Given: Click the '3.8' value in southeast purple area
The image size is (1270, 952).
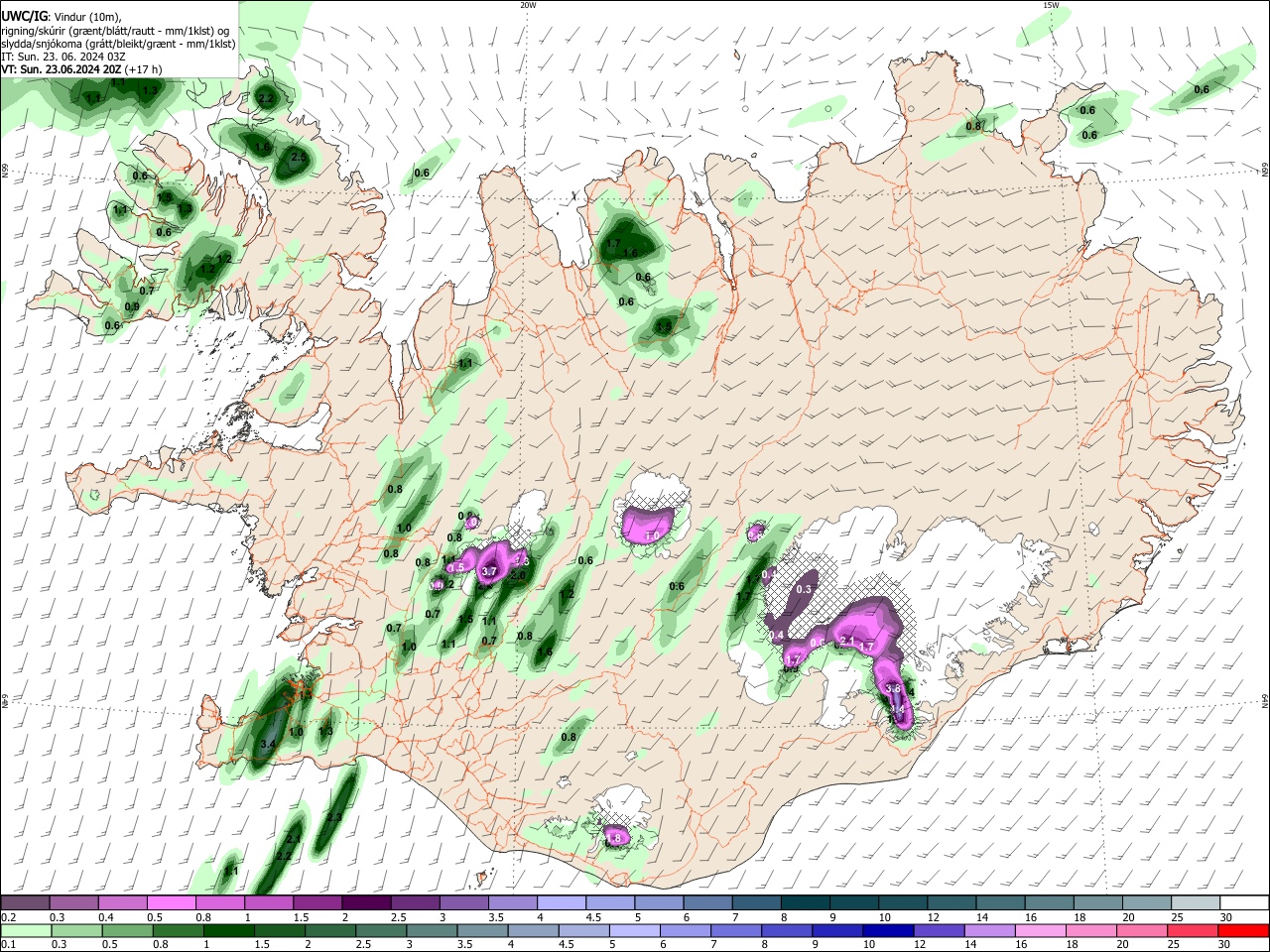Looking at the screenshot, I should 893,688.
